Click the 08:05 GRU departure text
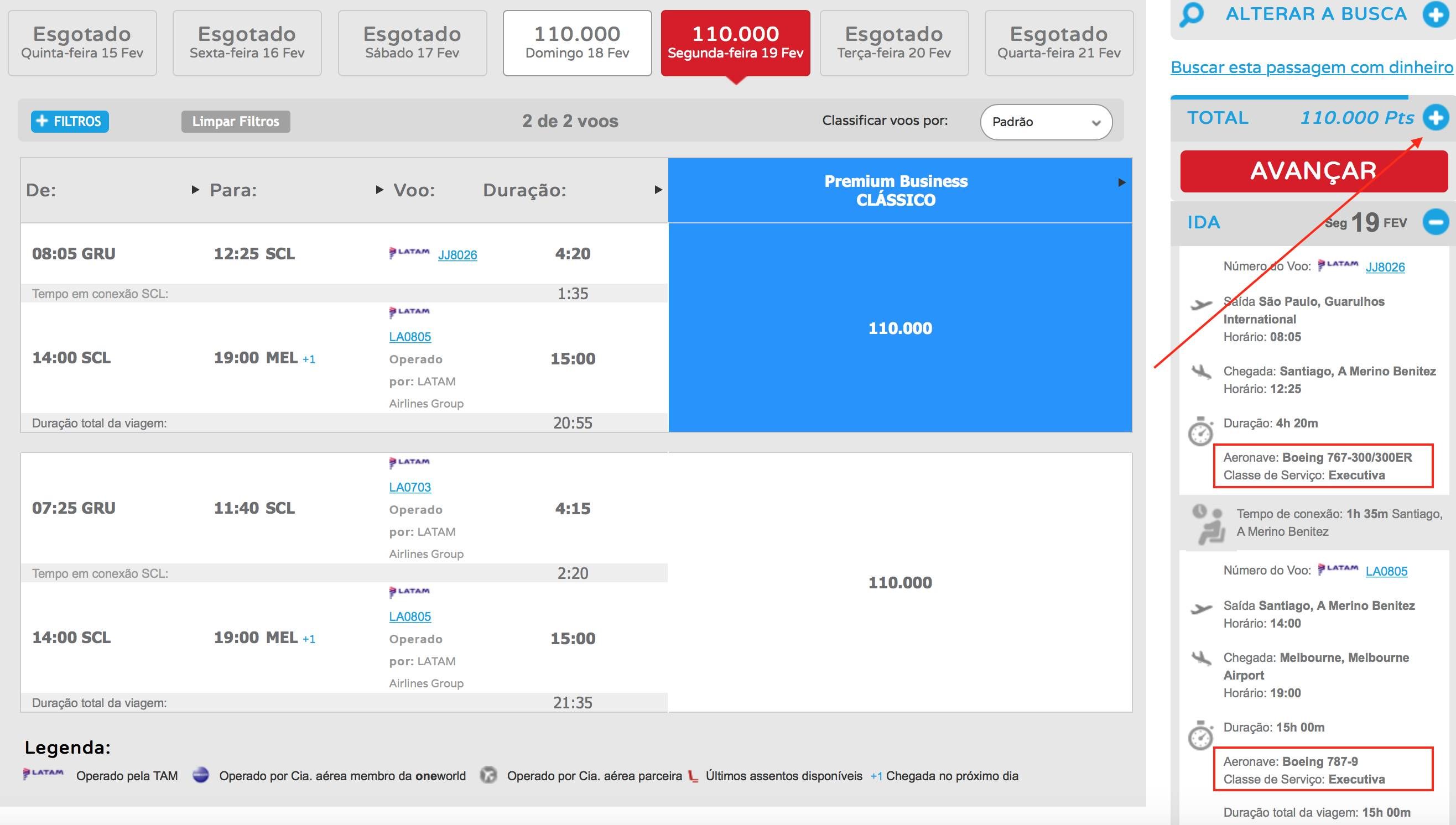Image resolution: width=1456 pixels, height=825 pixels. click(x=74, y=254)
